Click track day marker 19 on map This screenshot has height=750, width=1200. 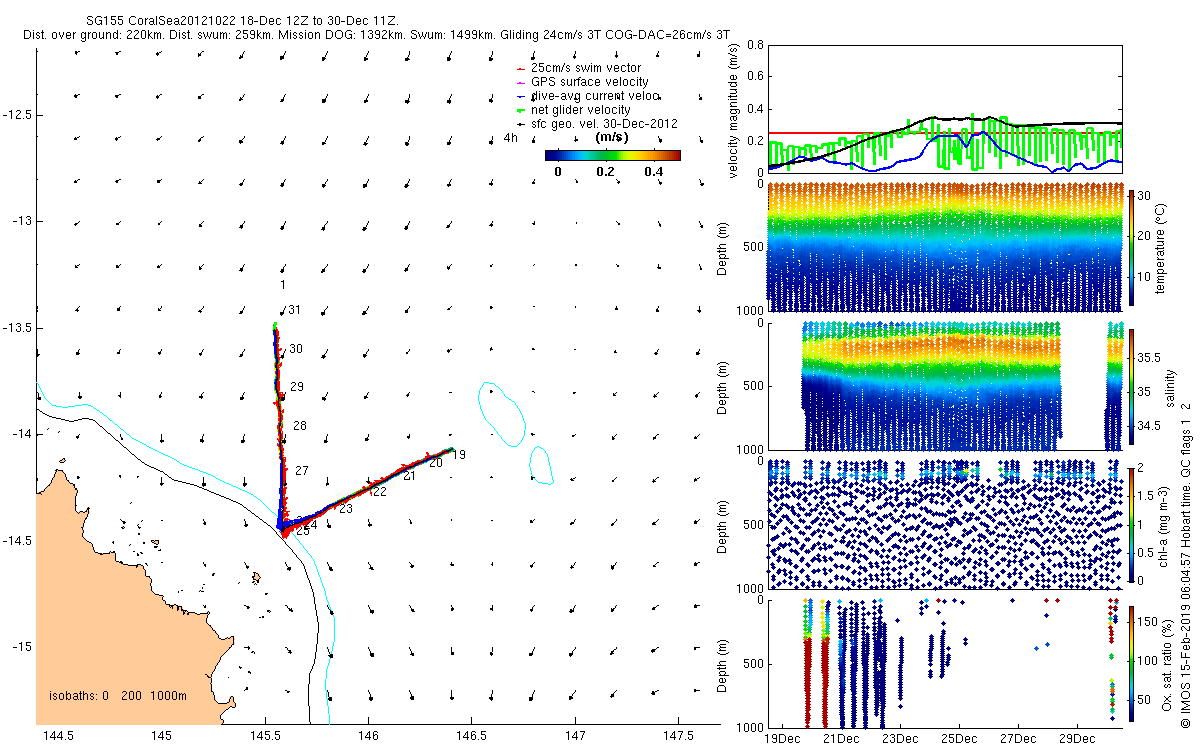tap(459, 455)
